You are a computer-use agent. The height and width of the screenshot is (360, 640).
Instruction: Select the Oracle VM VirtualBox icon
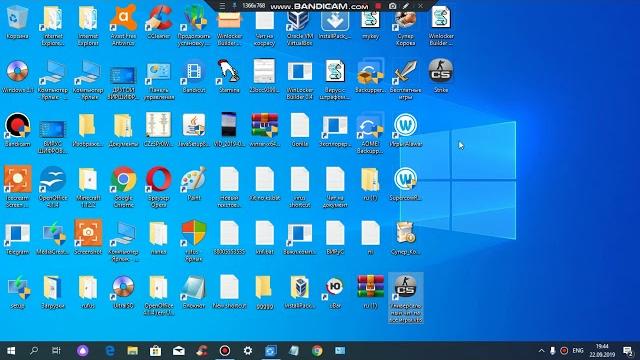300,25
